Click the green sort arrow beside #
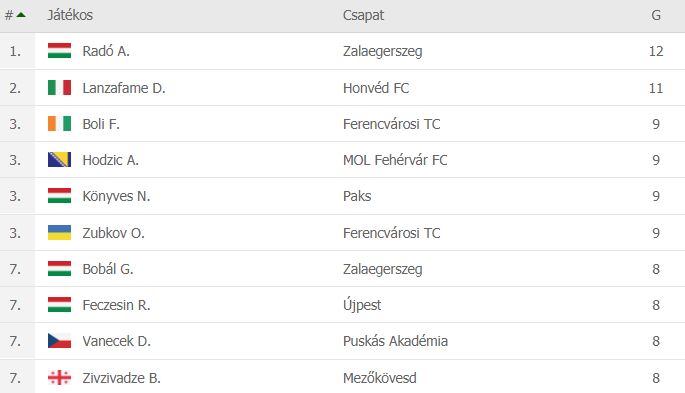This screenshot has height=393, width=685. (x=21, y=15)
